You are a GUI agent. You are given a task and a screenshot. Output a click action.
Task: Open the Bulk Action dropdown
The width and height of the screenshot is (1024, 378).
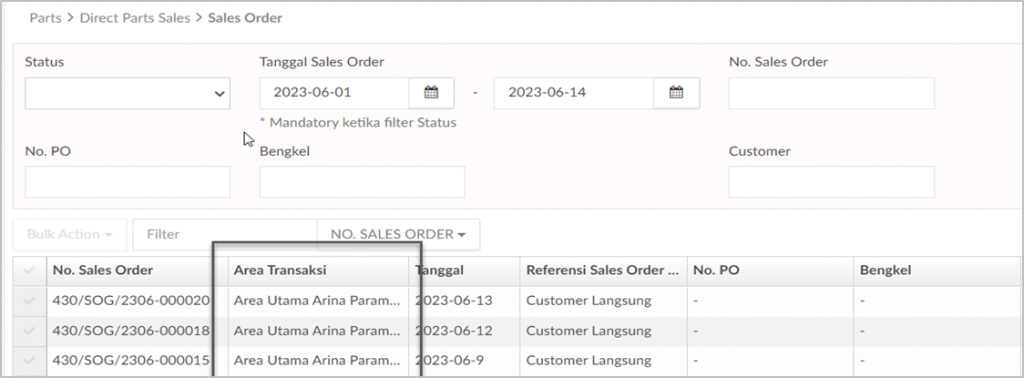[70, 234]
